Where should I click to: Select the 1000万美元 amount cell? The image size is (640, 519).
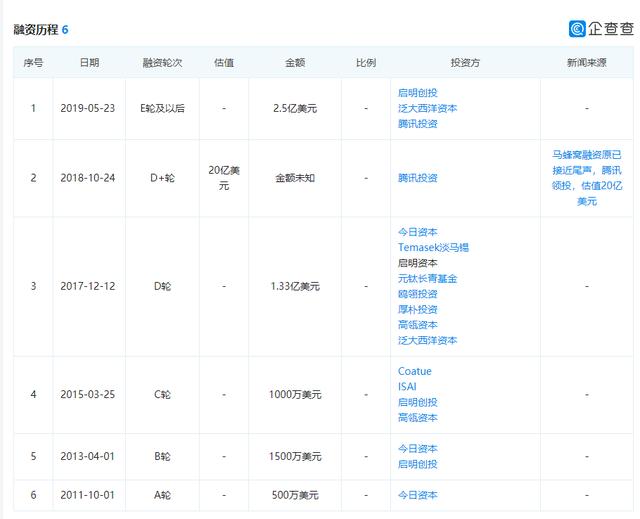[295, 395]
